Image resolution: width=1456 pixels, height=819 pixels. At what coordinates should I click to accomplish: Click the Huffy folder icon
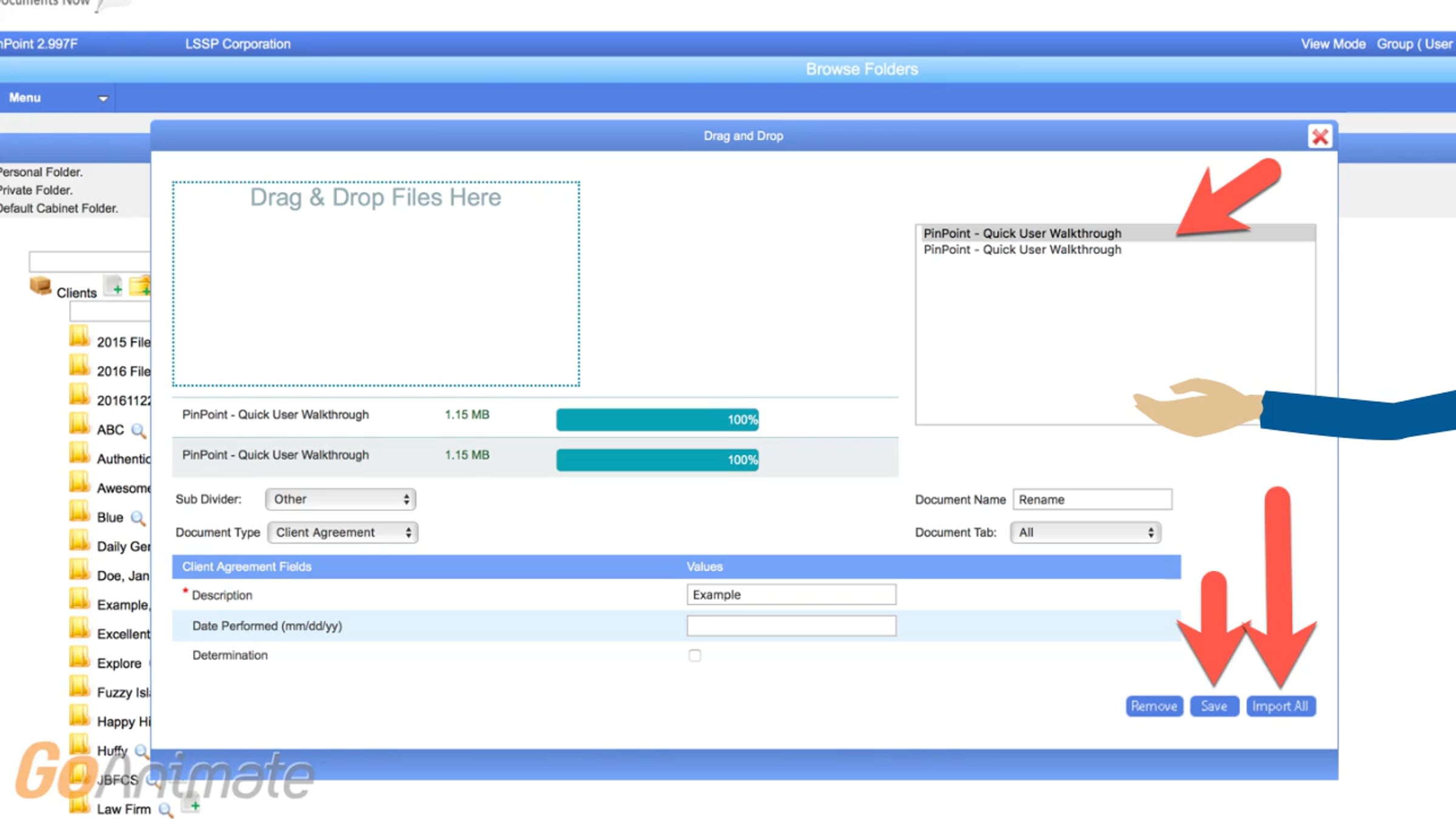click(79, 745)
